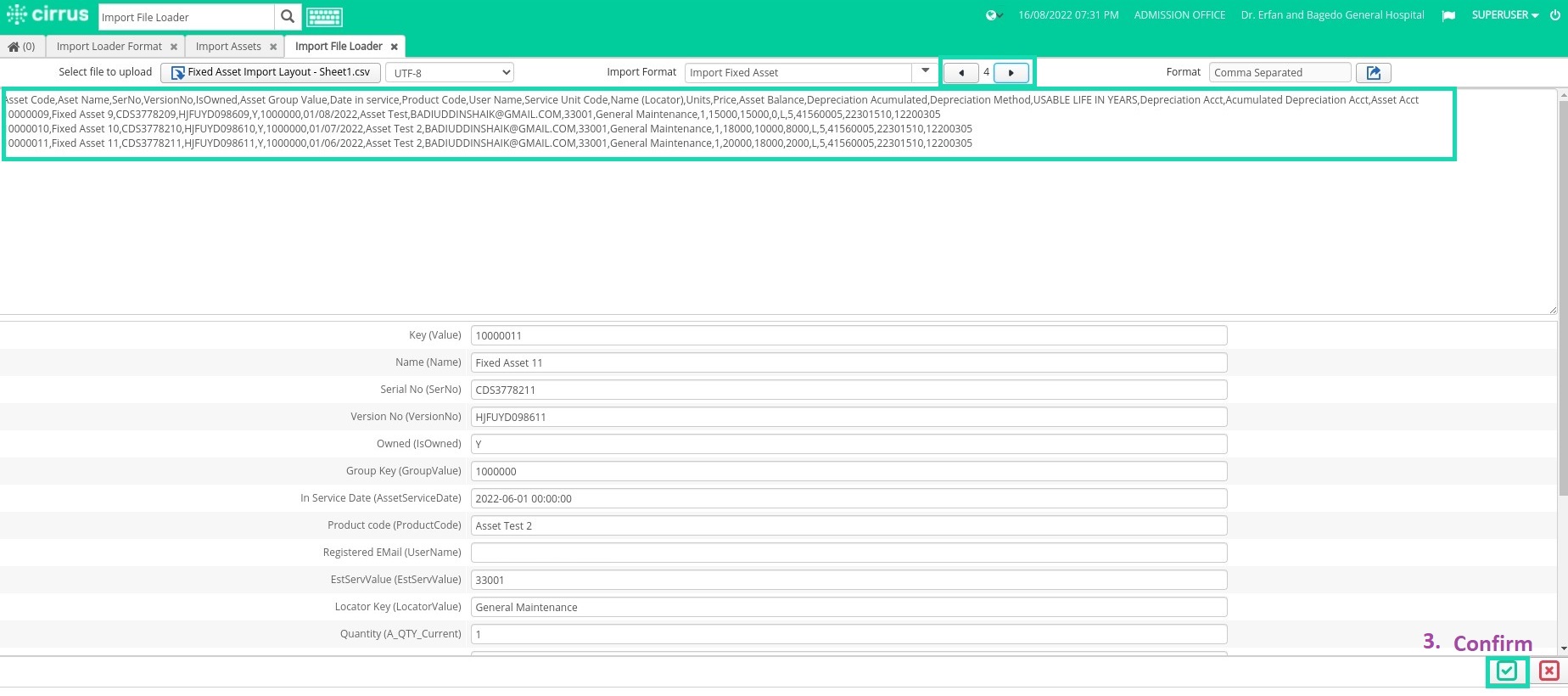The height and width of the screenshot is (696, 1568).
Task: Click the Serial No field
Action: 848,390
